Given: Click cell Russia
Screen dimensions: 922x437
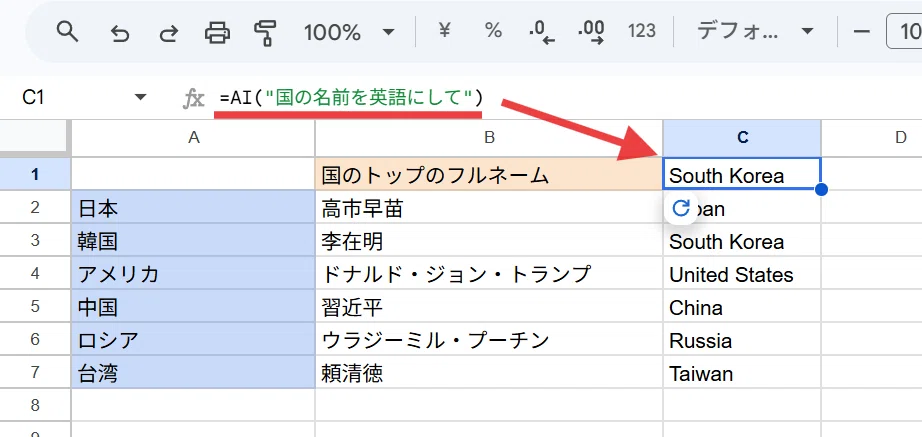Looking at the screenshot, I should 742,339.
